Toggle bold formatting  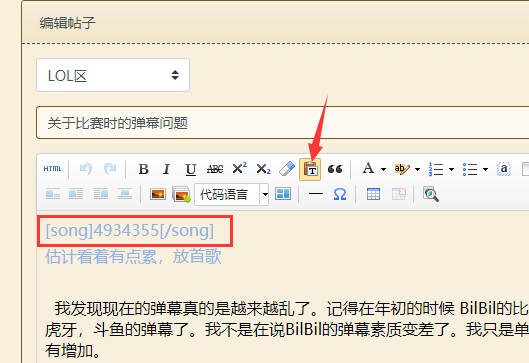point(143,169)
